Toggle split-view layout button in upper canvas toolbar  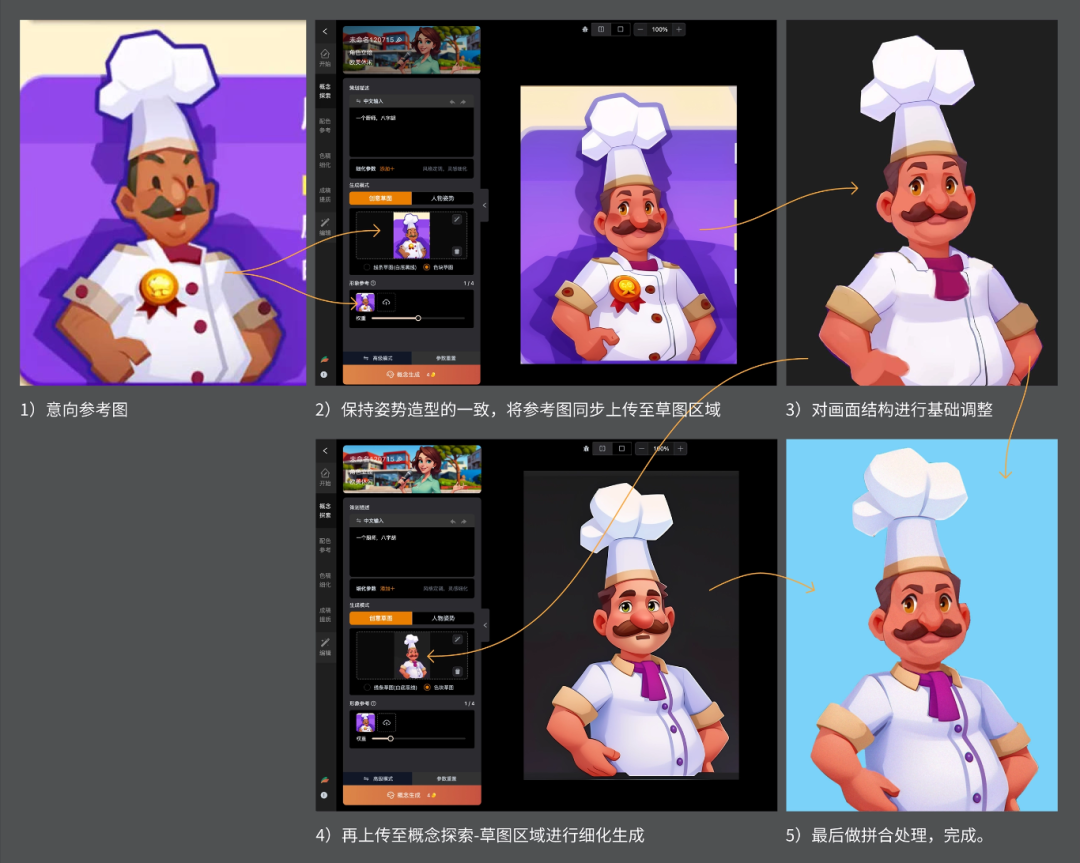[x=601, y=30]
